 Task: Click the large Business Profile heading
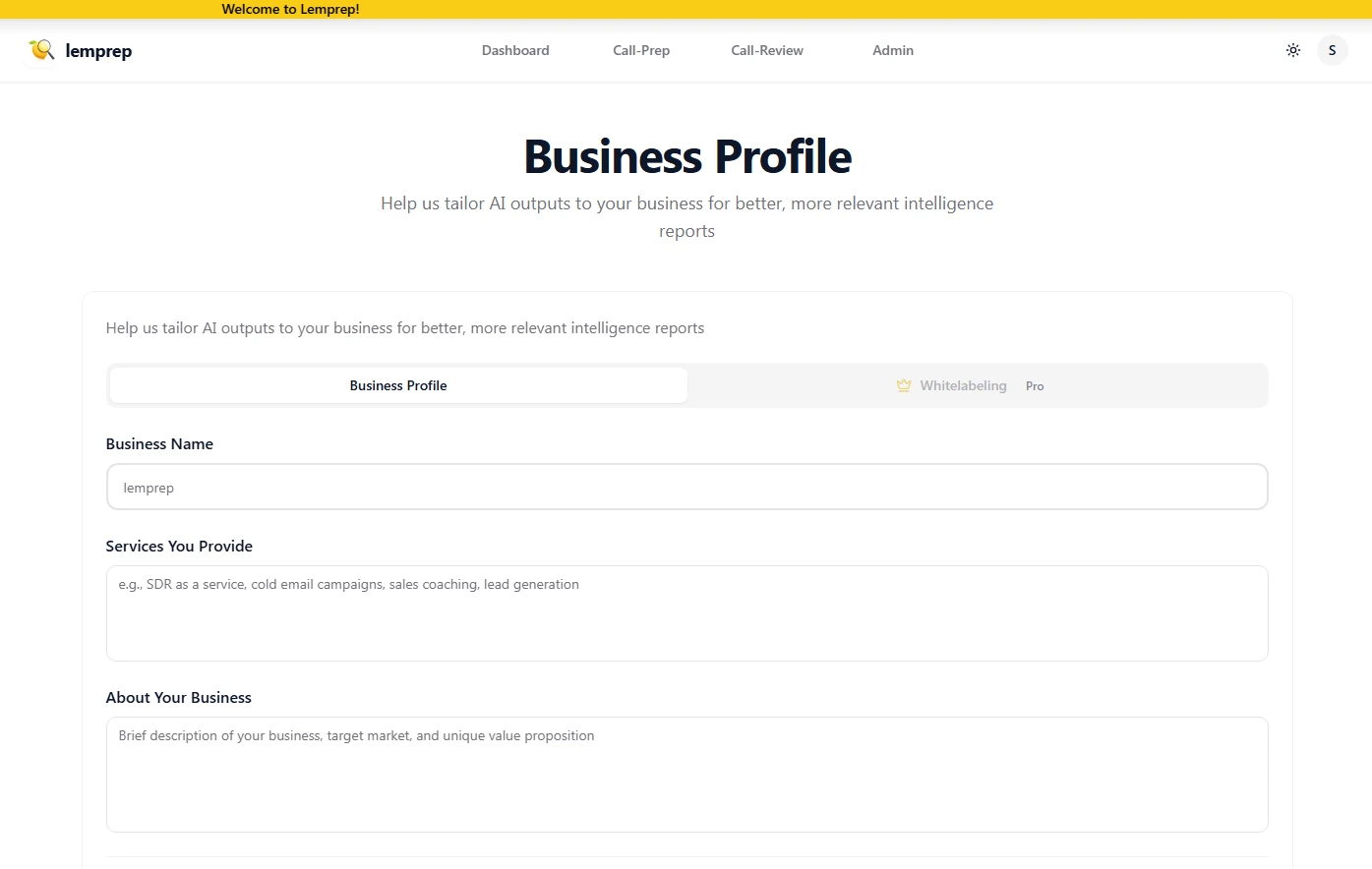[x=687, y=156]
